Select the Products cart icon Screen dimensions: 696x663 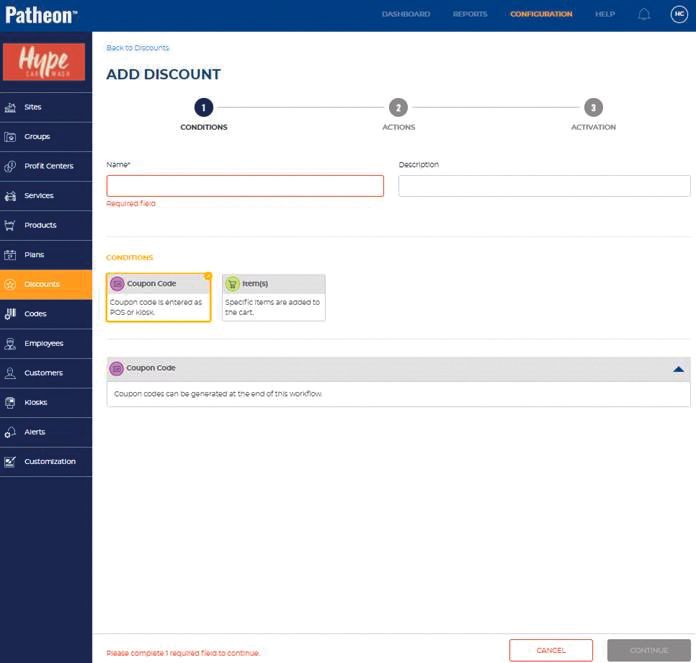pos(11,225)
